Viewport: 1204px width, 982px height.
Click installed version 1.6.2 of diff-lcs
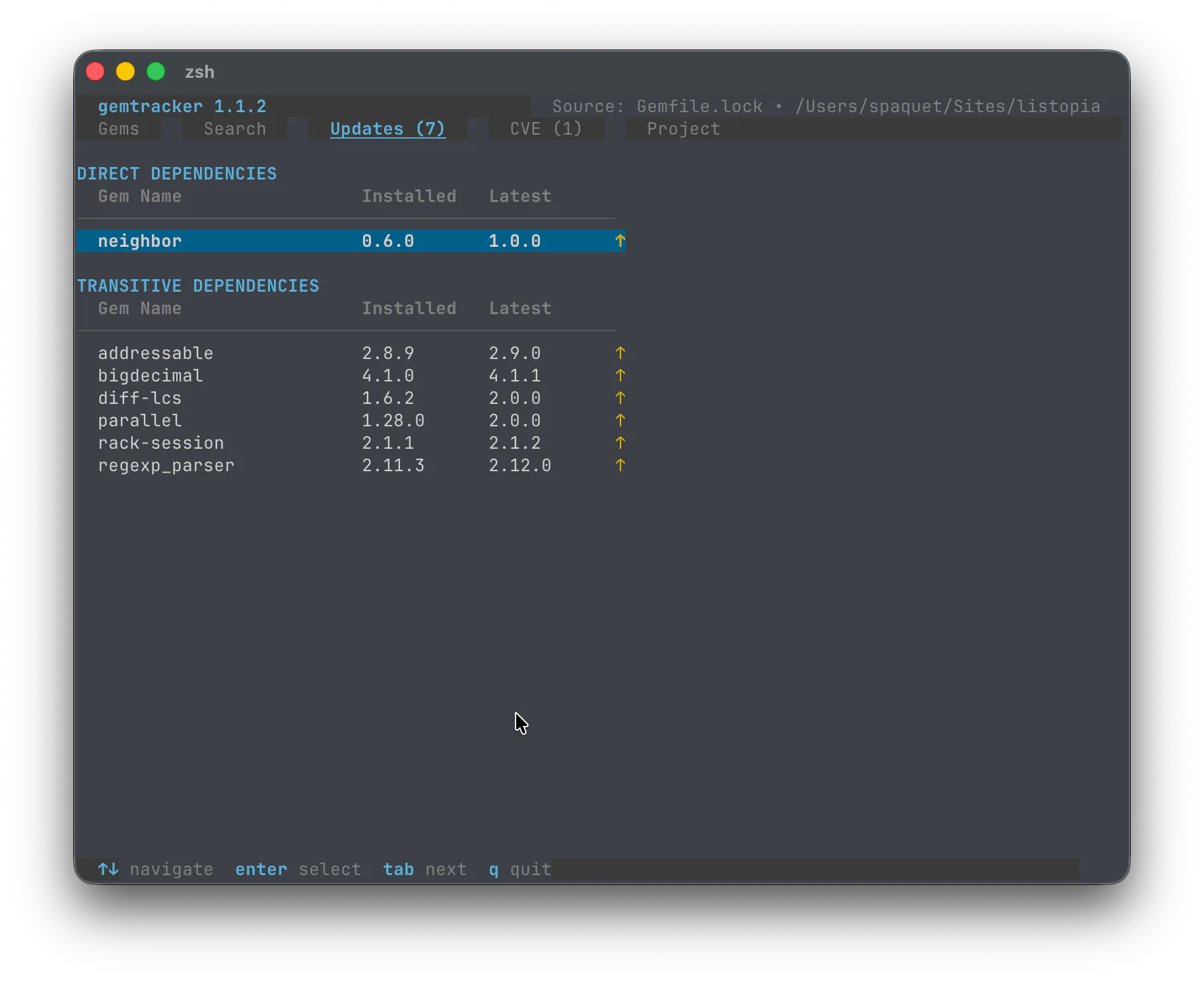tap(388, 398)
